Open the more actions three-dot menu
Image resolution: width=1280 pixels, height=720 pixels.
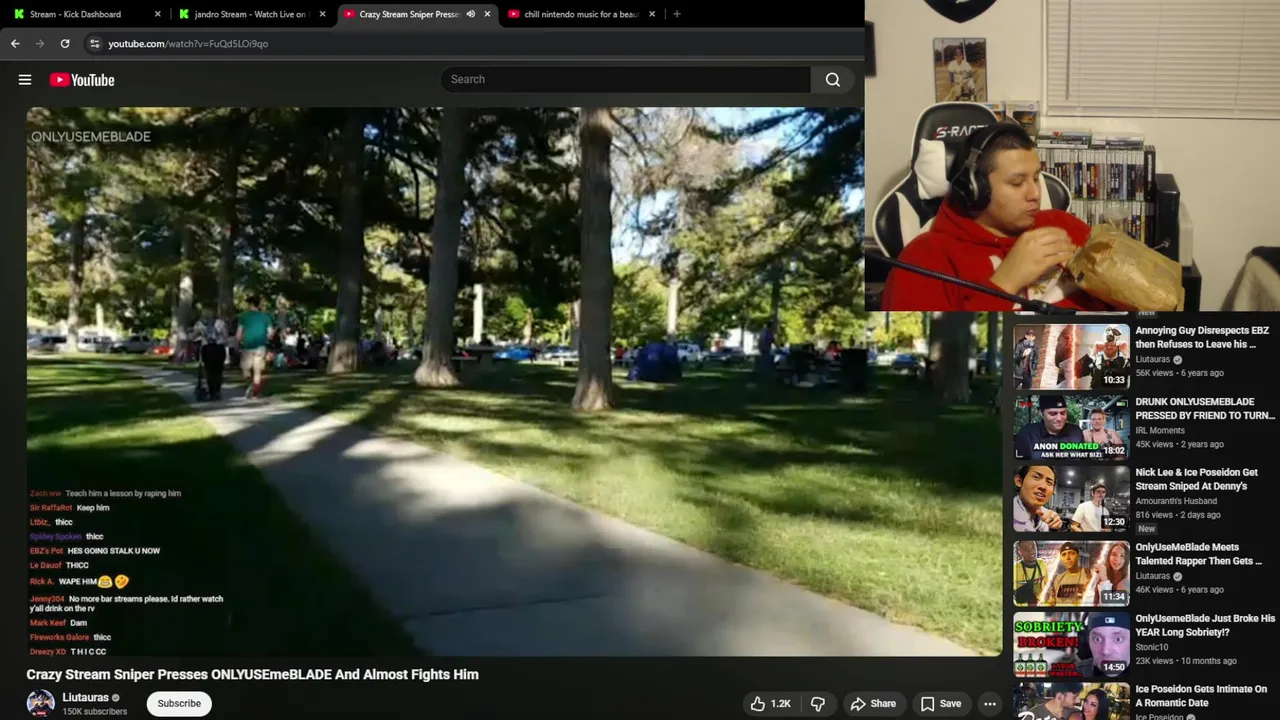990,704
